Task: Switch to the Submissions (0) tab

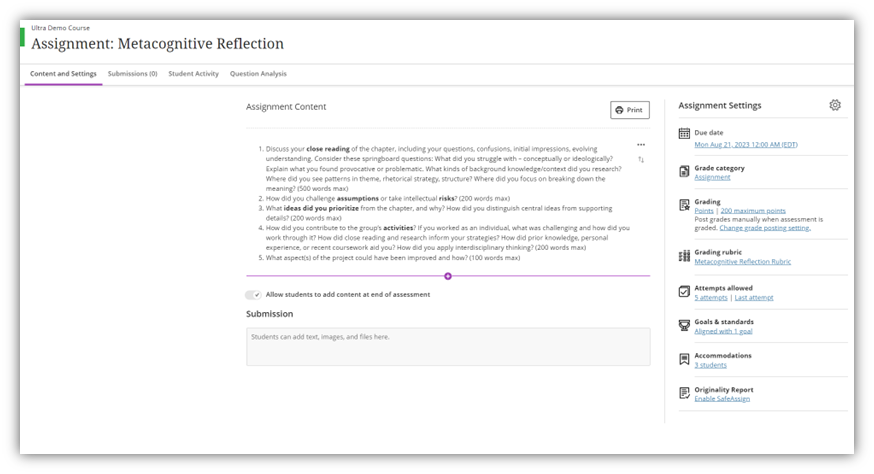Action: pyautogui.click(x=133, y=74)
